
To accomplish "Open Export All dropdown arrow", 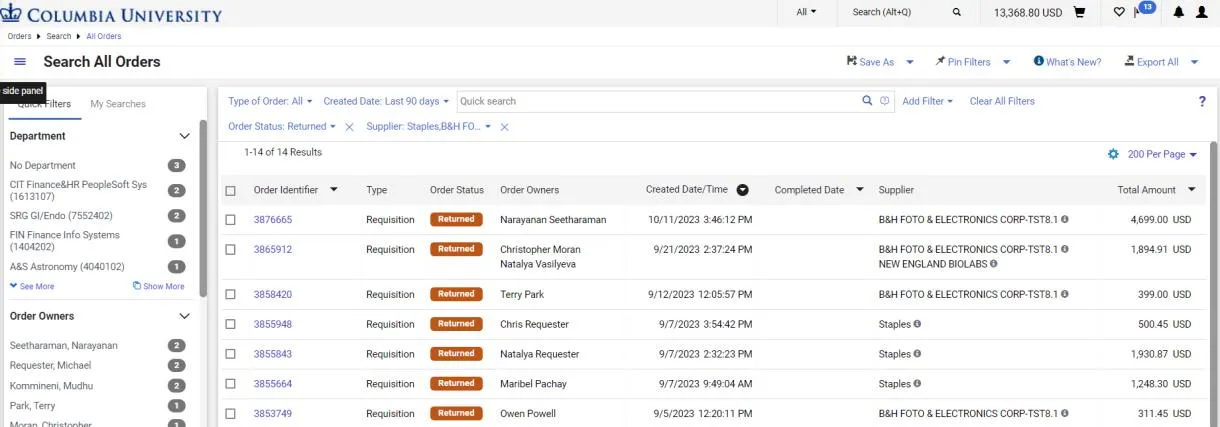I will click(1194, 62).
